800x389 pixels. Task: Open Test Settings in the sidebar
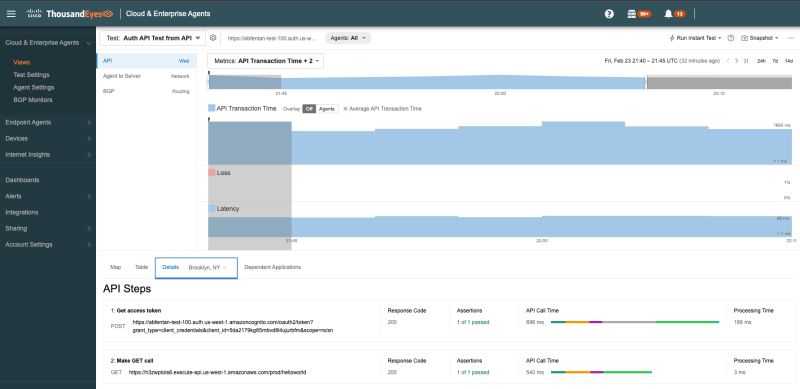32,75
